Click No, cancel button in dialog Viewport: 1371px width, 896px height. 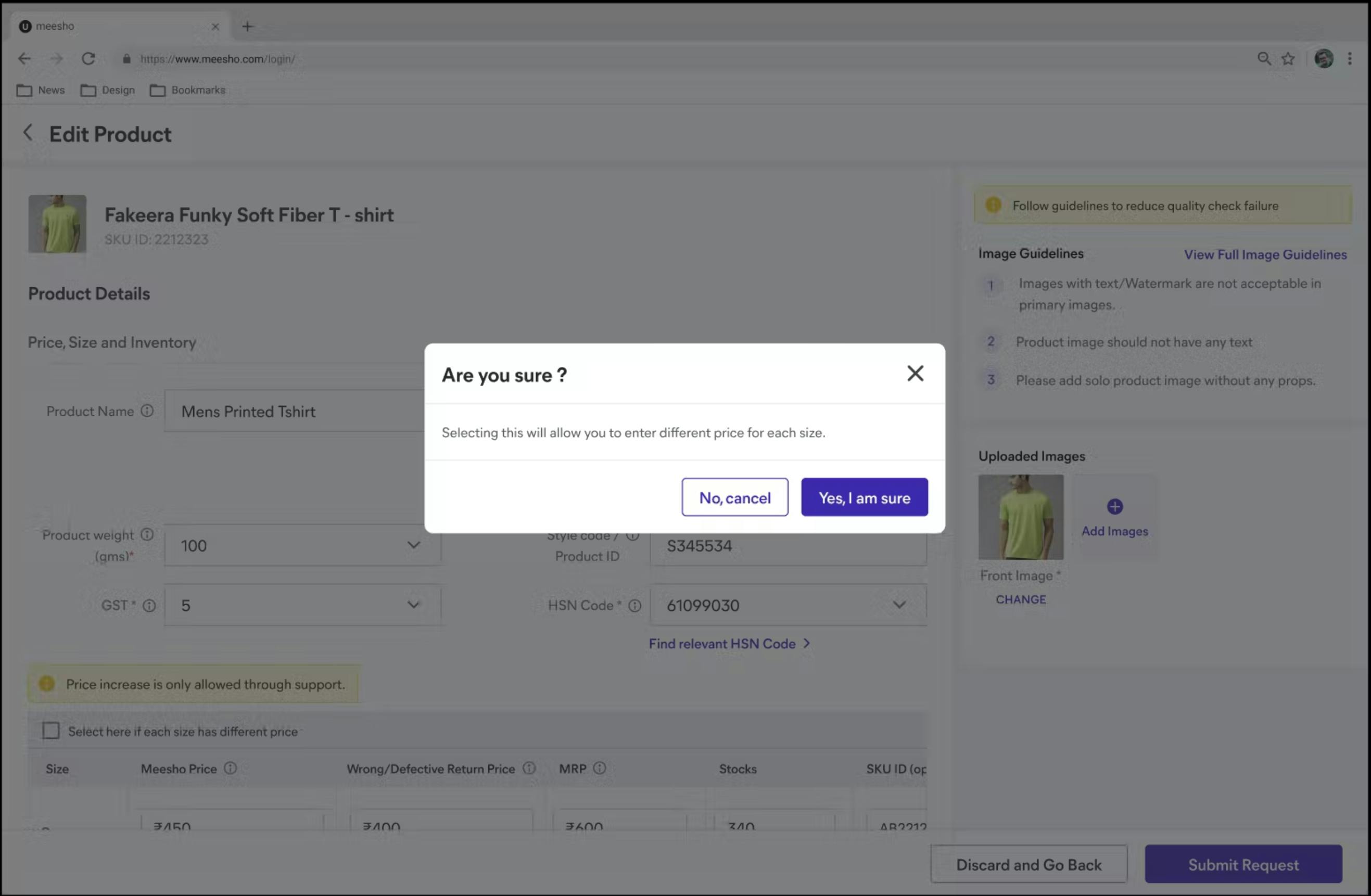[x=735, y=497]
